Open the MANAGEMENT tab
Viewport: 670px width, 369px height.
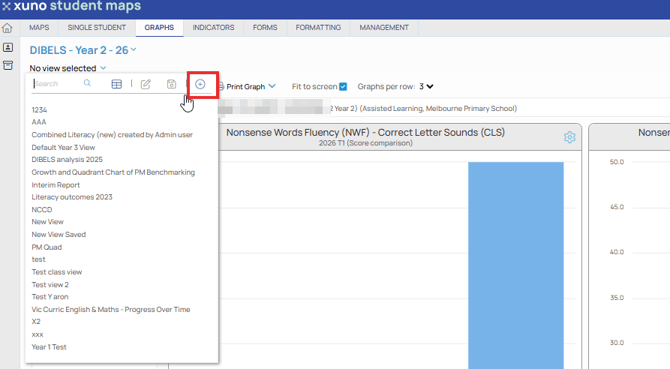[x=384, y=28]
